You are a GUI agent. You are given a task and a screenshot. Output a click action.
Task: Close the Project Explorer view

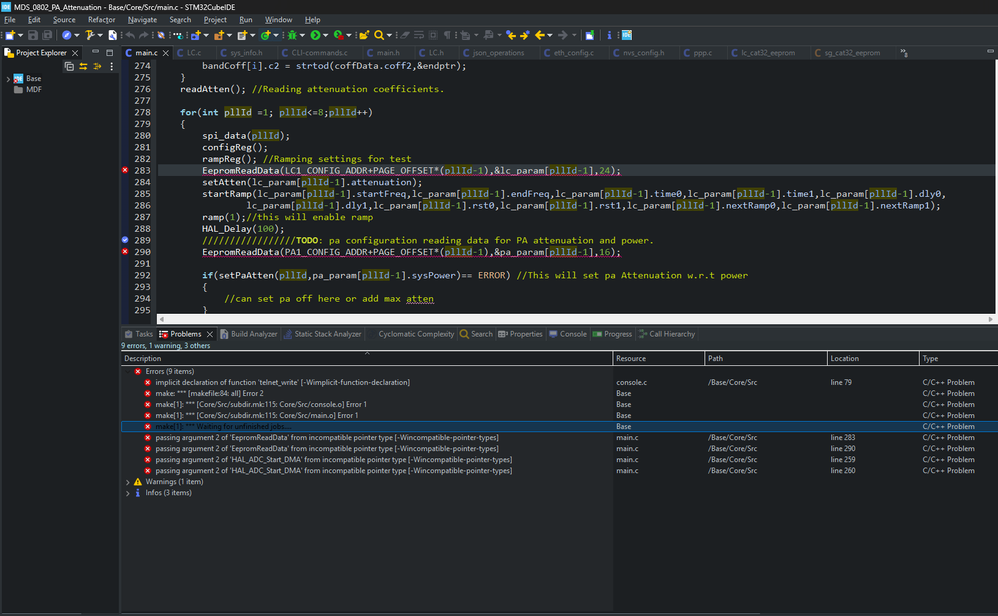tap(75, 53)
